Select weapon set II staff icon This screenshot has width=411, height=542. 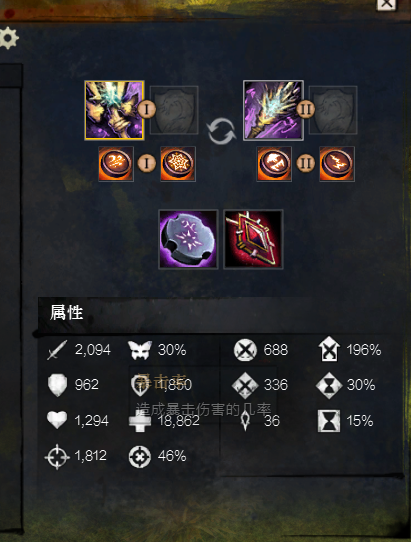coord(273,110)
